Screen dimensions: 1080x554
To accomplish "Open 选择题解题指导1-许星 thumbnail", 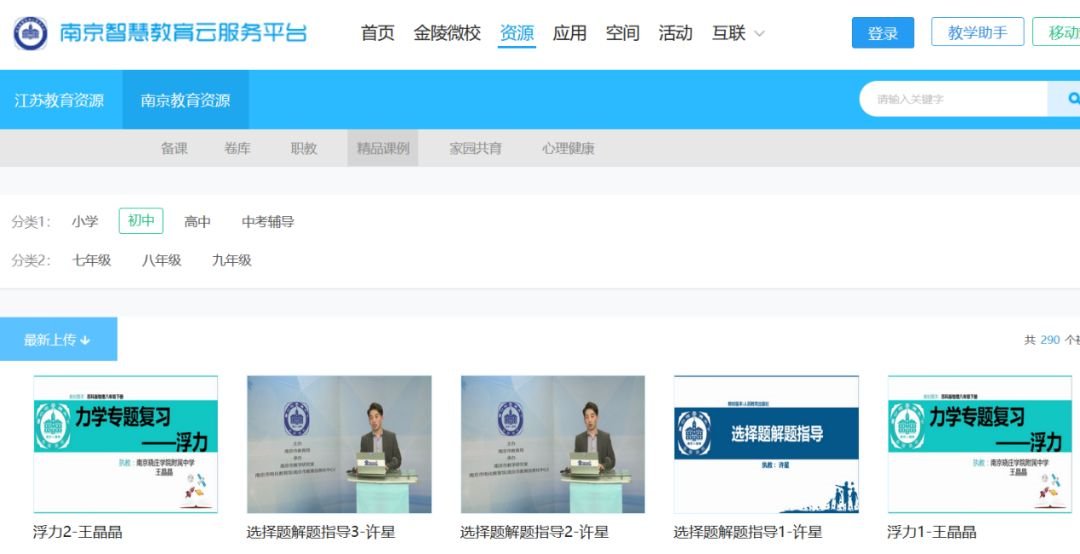I will [766, 445].
